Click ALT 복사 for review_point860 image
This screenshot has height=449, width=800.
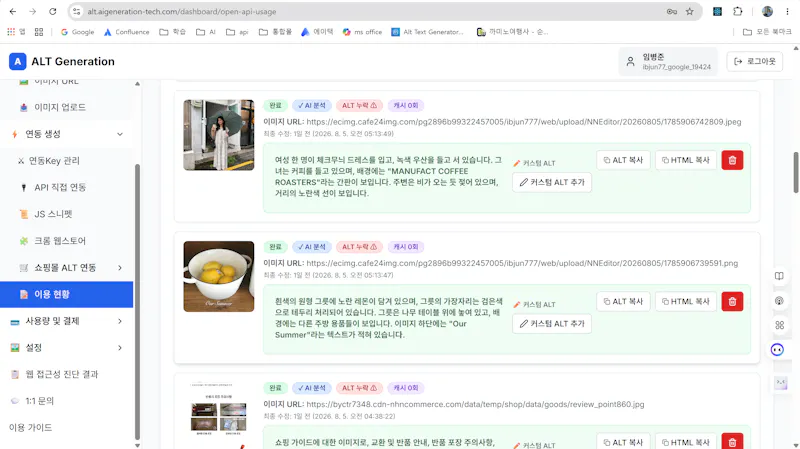tap(623, 442)
